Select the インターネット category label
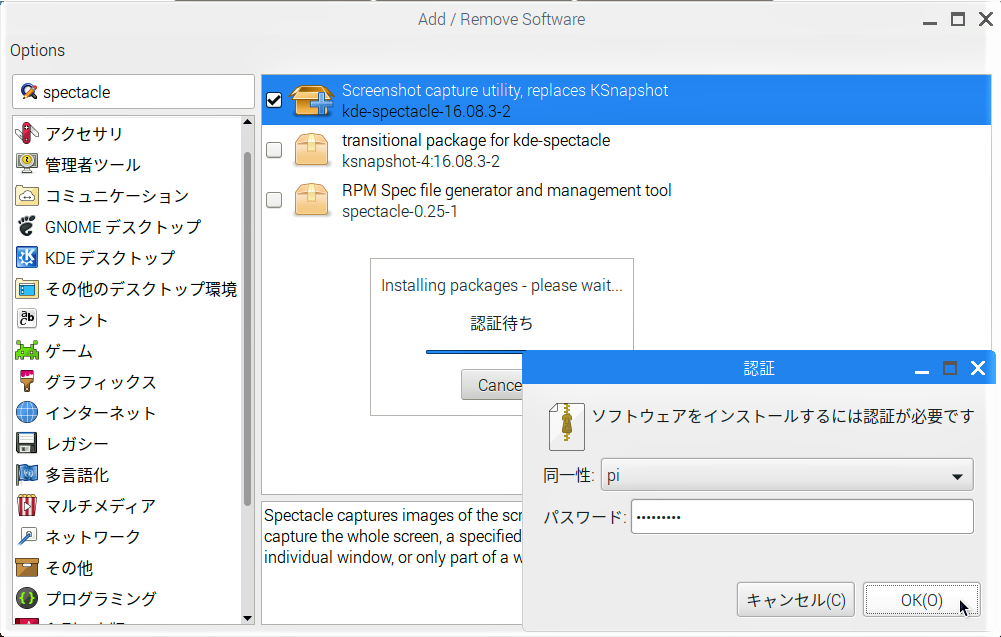Viewport: 1001px width, 637px height. pyautogui.click(x=101, y=413)
